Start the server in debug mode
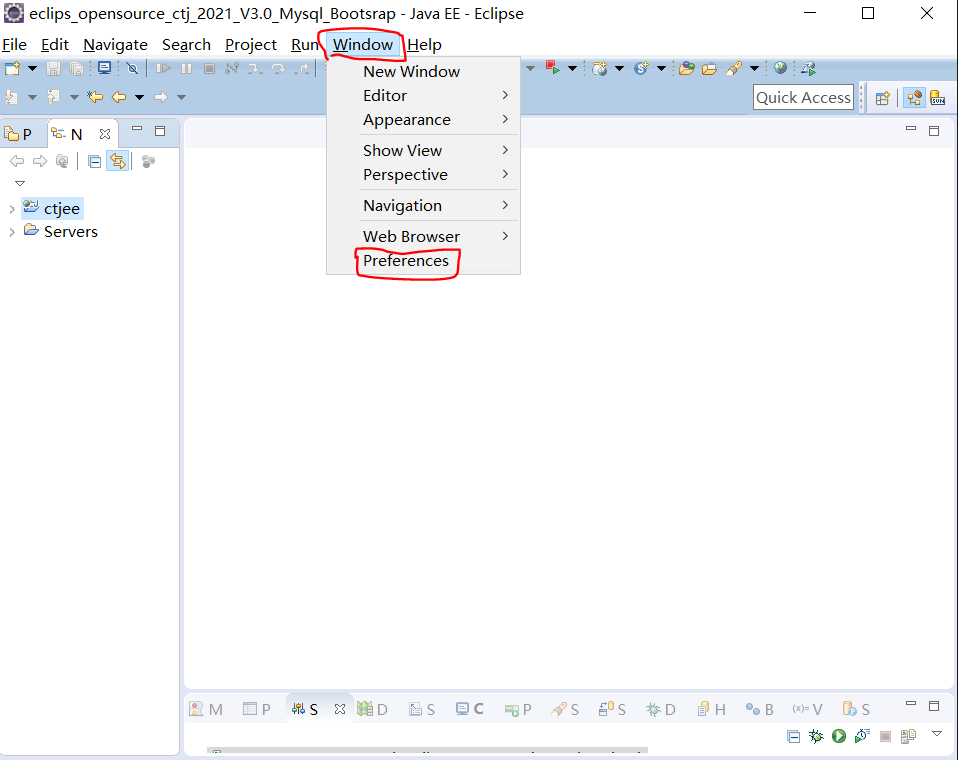The width and height of the screenshot is (958, 760). [816, 736]
